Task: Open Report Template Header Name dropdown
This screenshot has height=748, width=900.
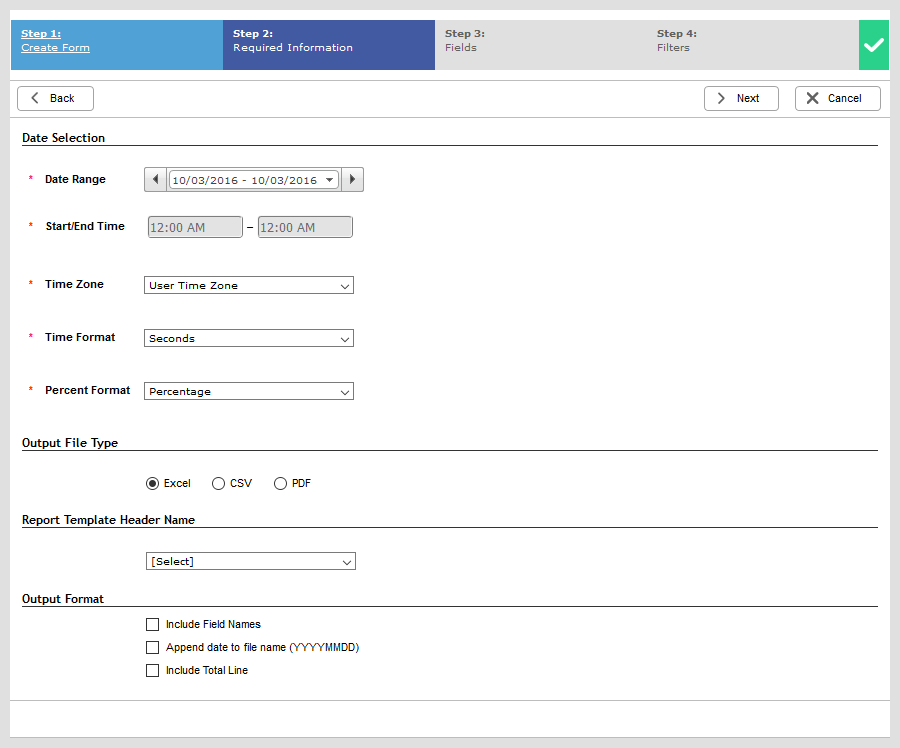Action: (x=251, y=561)
